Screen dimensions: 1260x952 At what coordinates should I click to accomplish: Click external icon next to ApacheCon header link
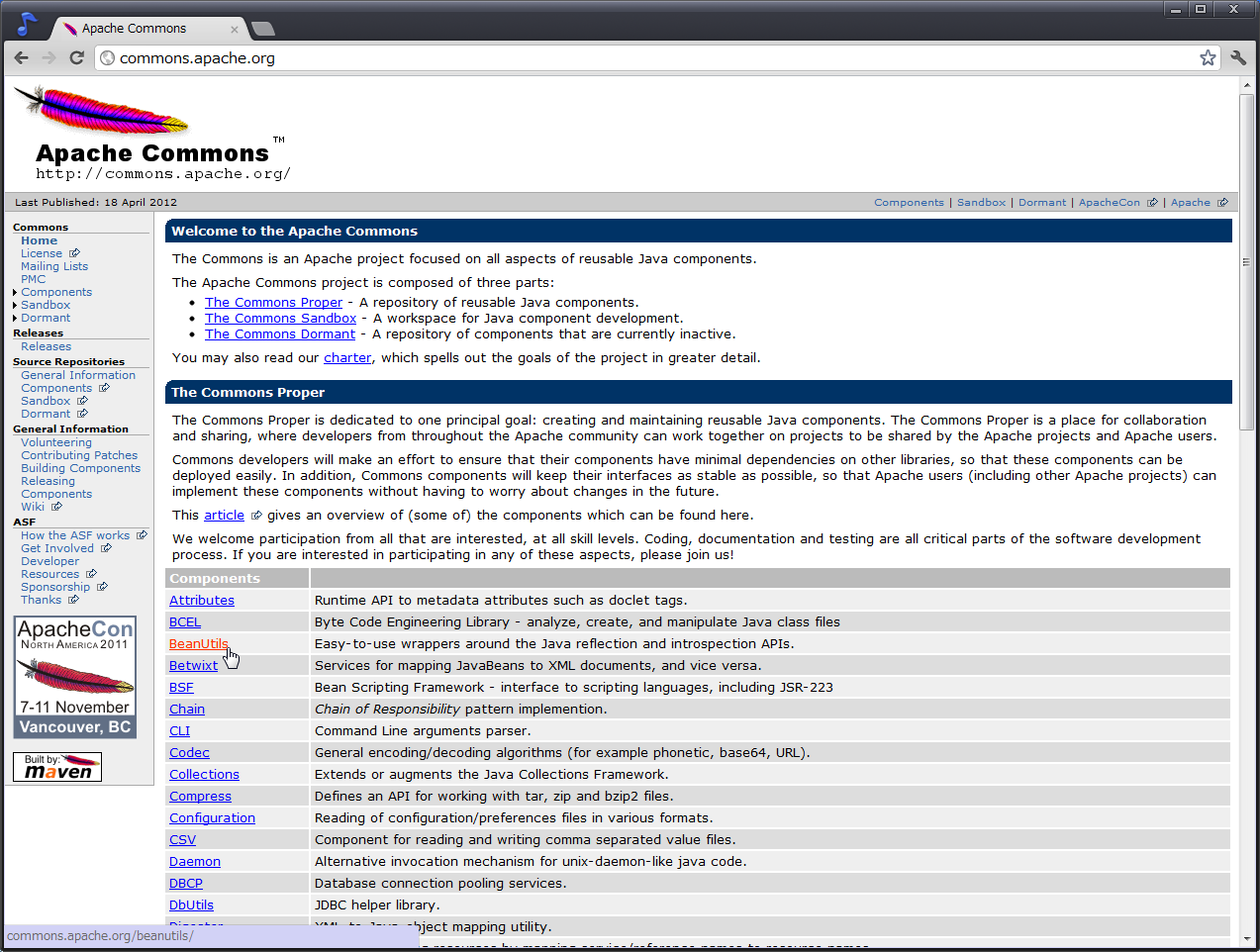1152,203
